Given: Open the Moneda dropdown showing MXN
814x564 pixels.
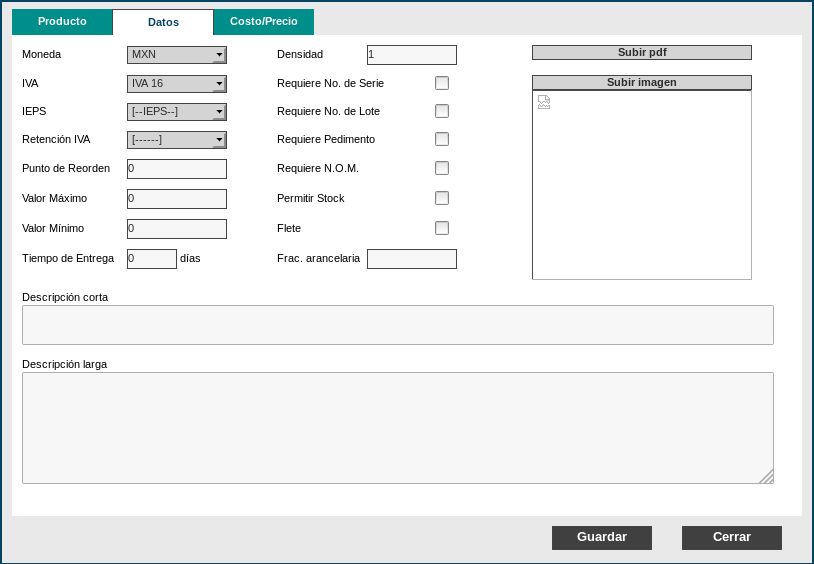Looking at the screenshot, I should [x=177, y=55].
